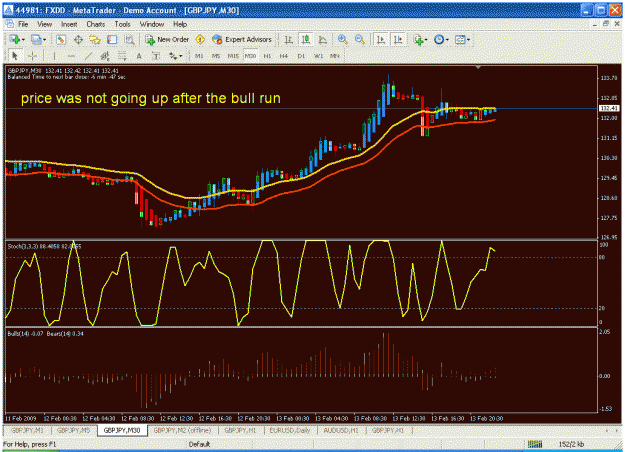Viewport: 625px width, 452px height.
Task: Click the clock periods icon
Action: pyautogui.click(x=439, y=39)
